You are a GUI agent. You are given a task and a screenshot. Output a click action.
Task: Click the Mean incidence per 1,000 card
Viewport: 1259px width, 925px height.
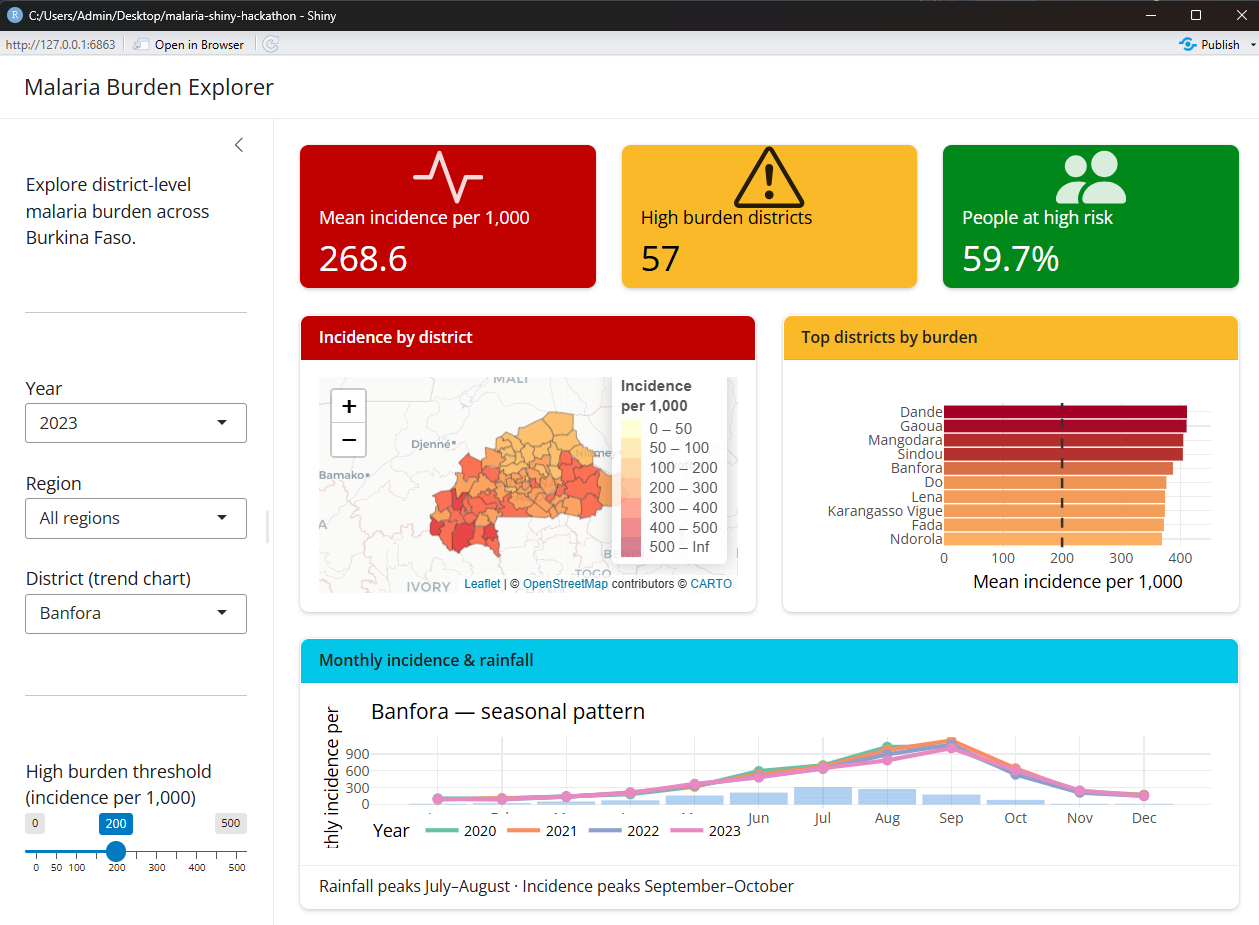click(x=448, y=216)
